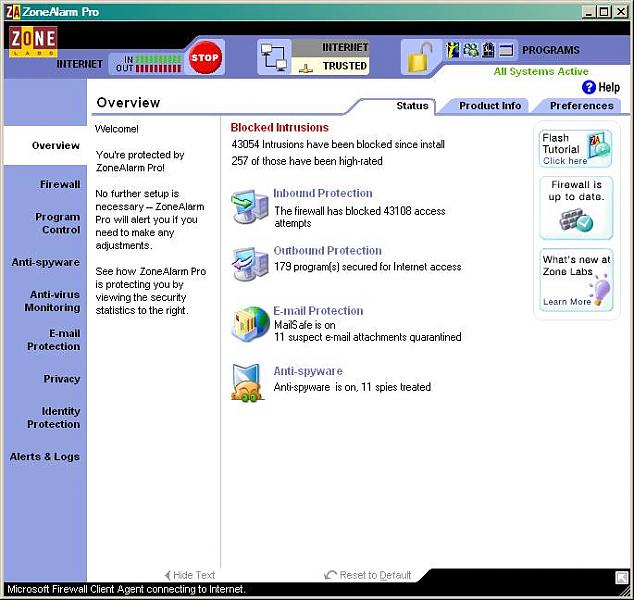634x600 pixels.
Task: Click the blue Help question mark icon
Action: pos(589,87)
